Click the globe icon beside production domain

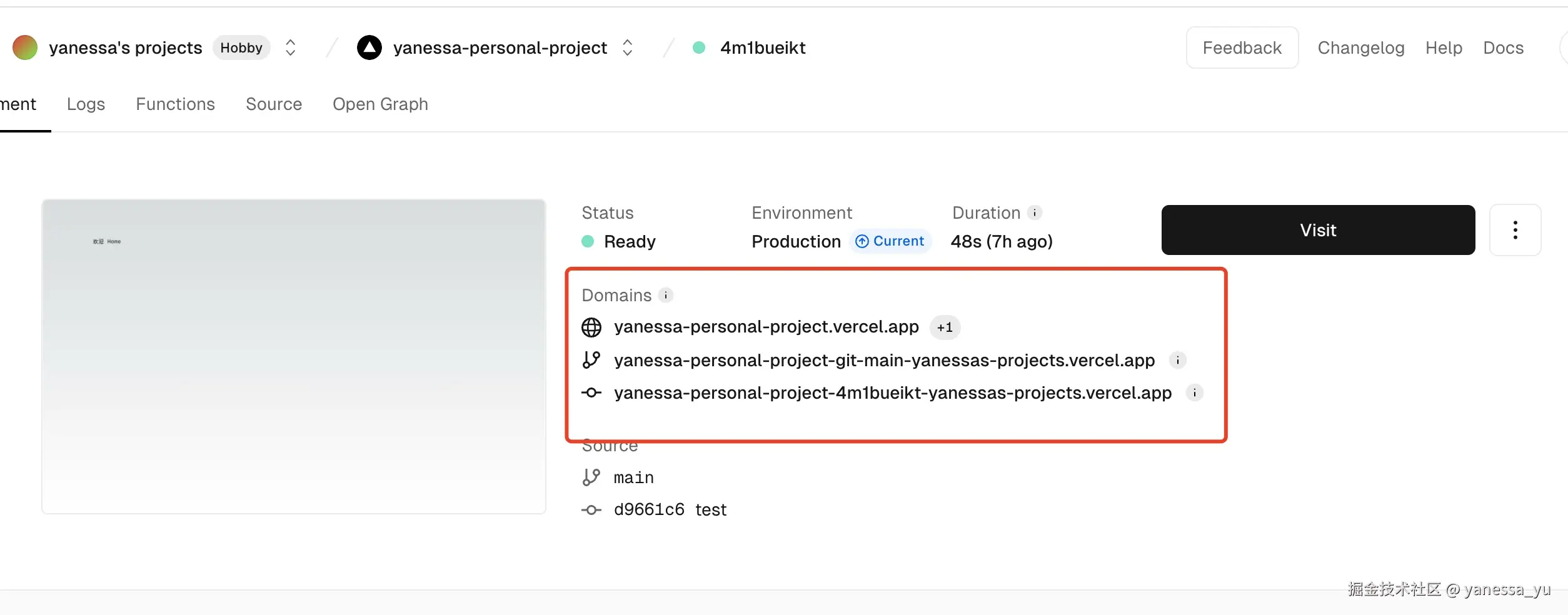pos(591,327)
